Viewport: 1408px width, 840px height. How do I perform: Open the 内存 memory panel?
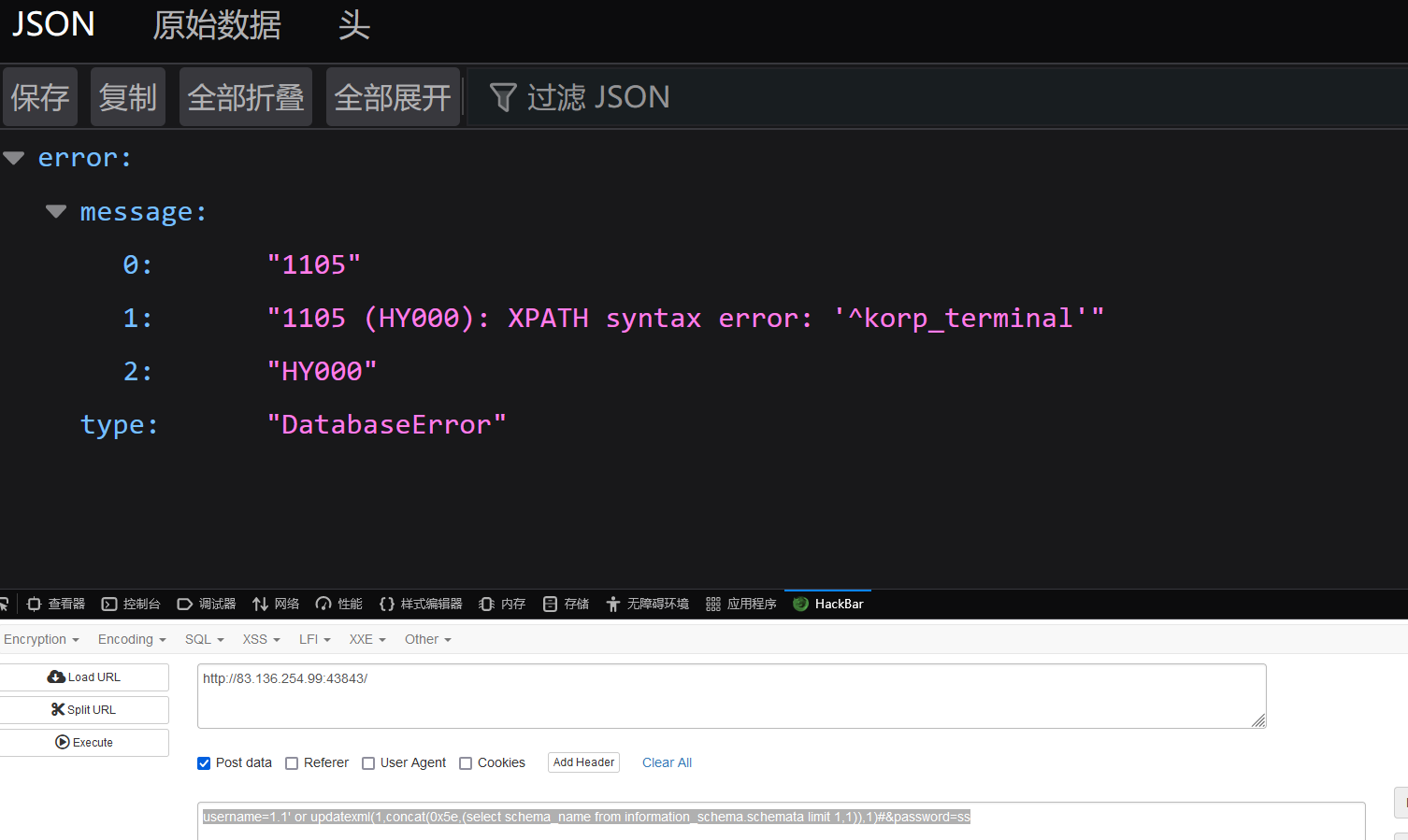click(x=502, y=604)
